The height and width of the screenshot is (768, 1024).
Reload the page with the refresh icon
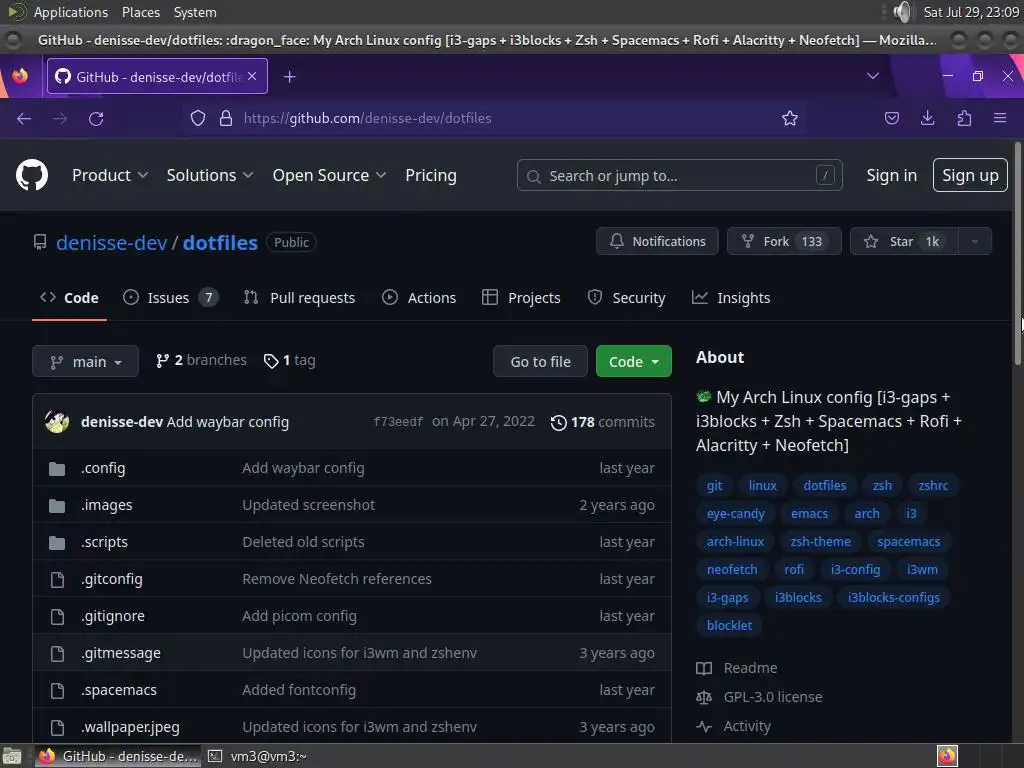click(96, 118)
